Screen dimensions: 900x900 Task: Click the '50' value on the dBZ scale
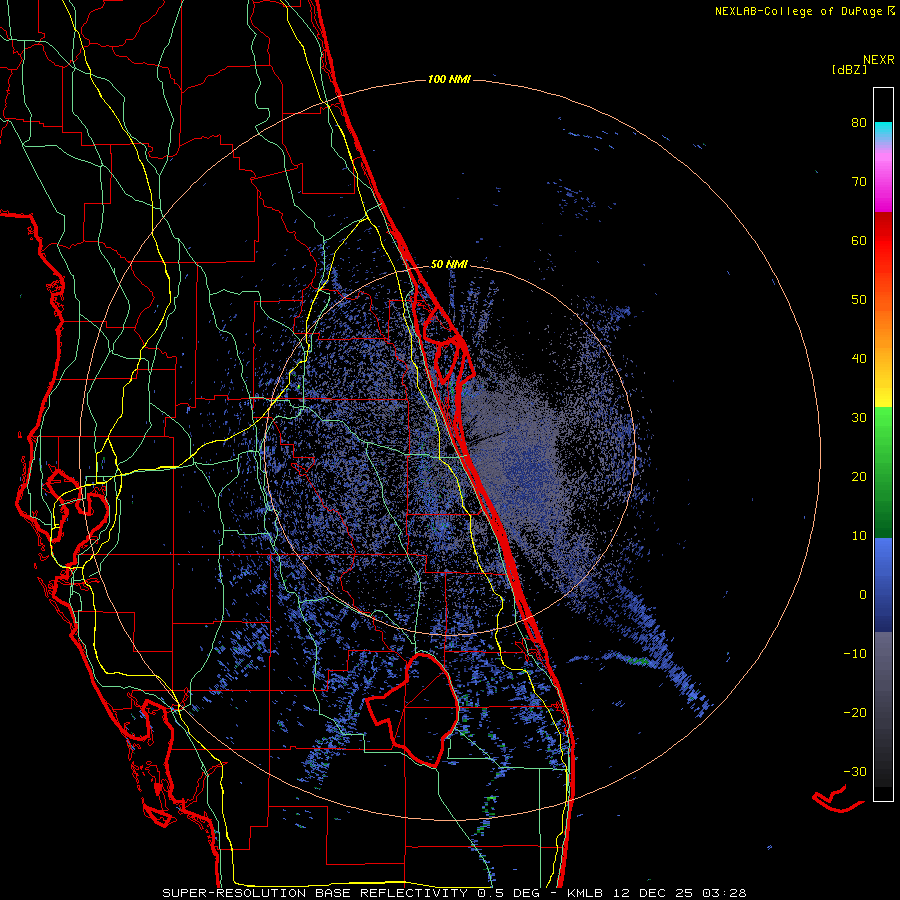point(859,300)
